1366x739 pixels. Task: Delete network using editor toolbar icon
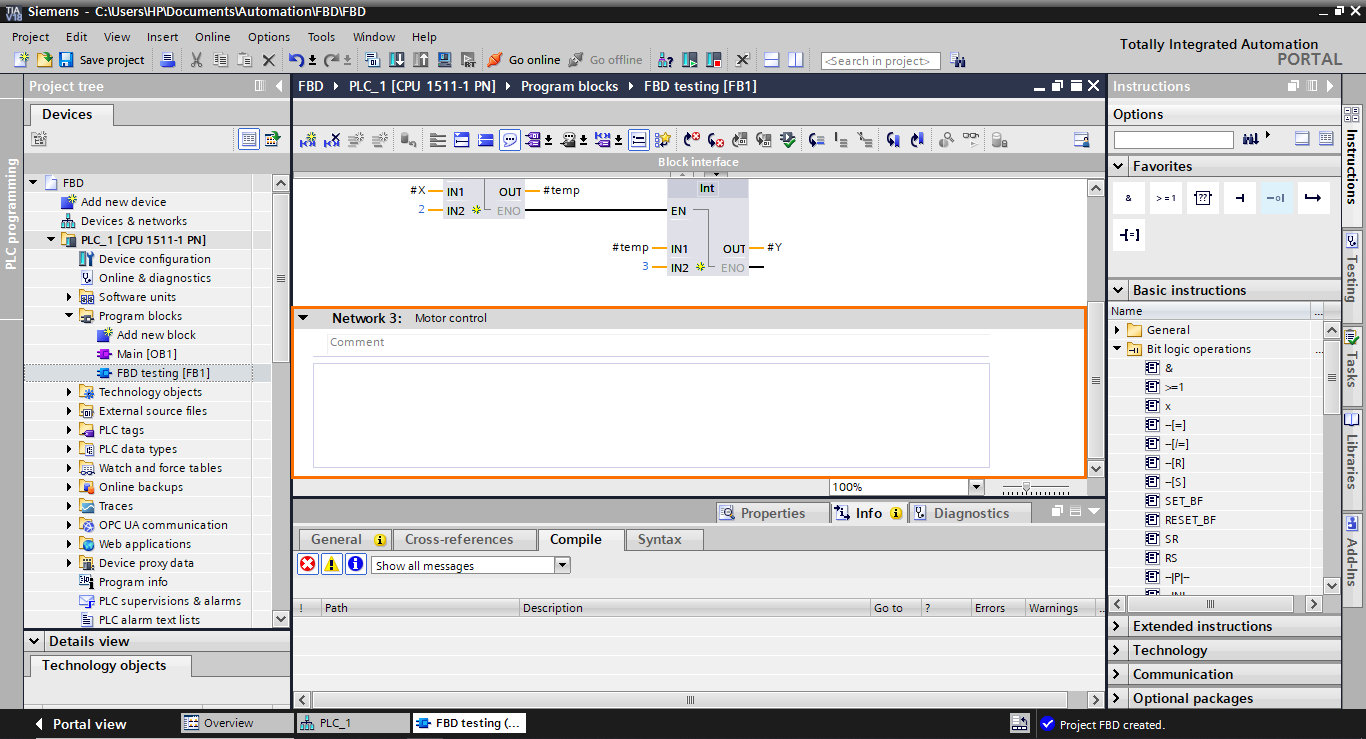pos(332,140)
